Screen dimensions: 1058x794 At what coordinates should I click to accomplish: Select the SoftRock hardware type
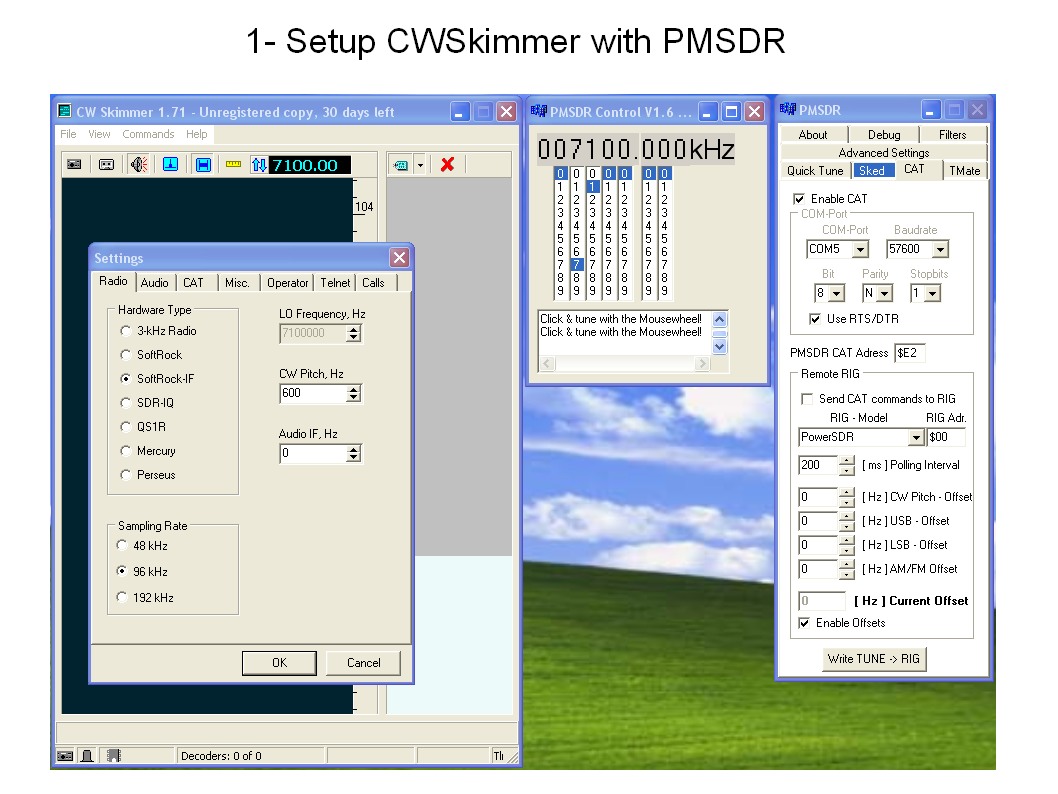(x=126, y=355)
